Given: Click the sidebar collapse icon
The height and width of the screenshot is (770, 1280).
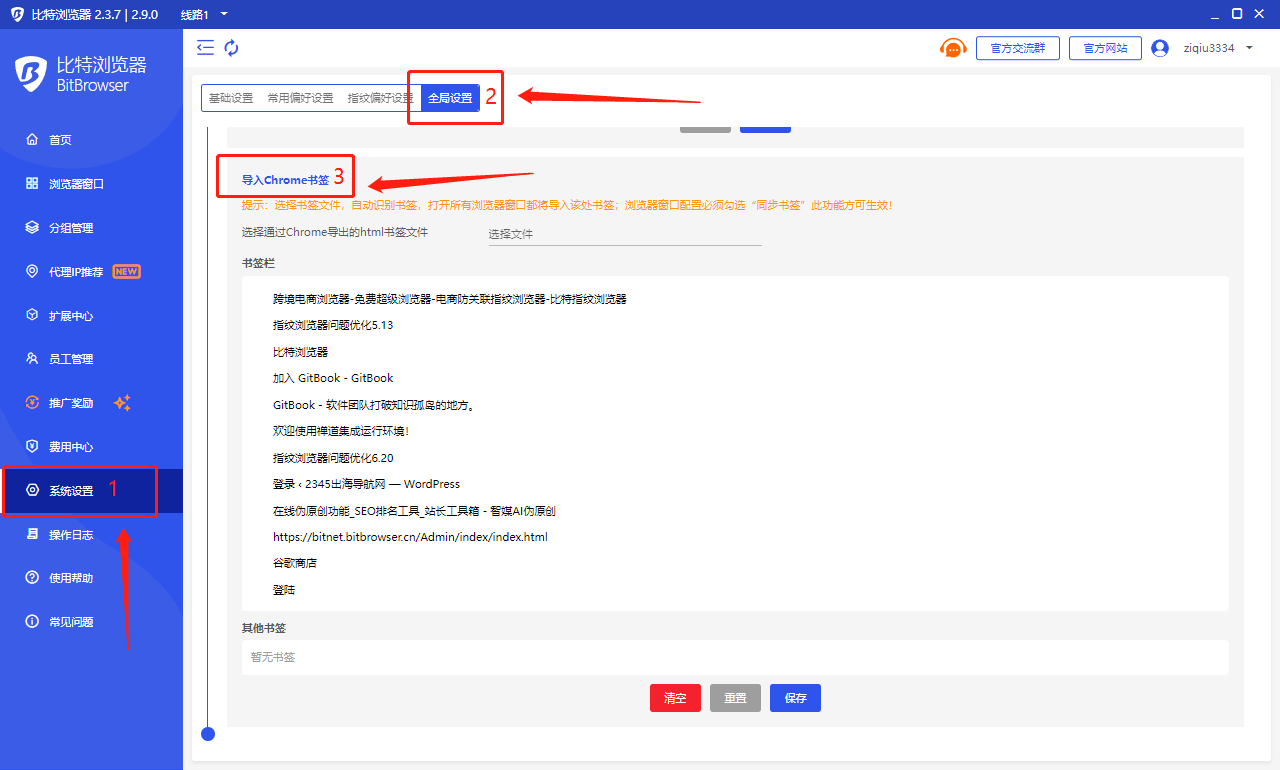Looking at the screenshot, I should coord(206,47).
